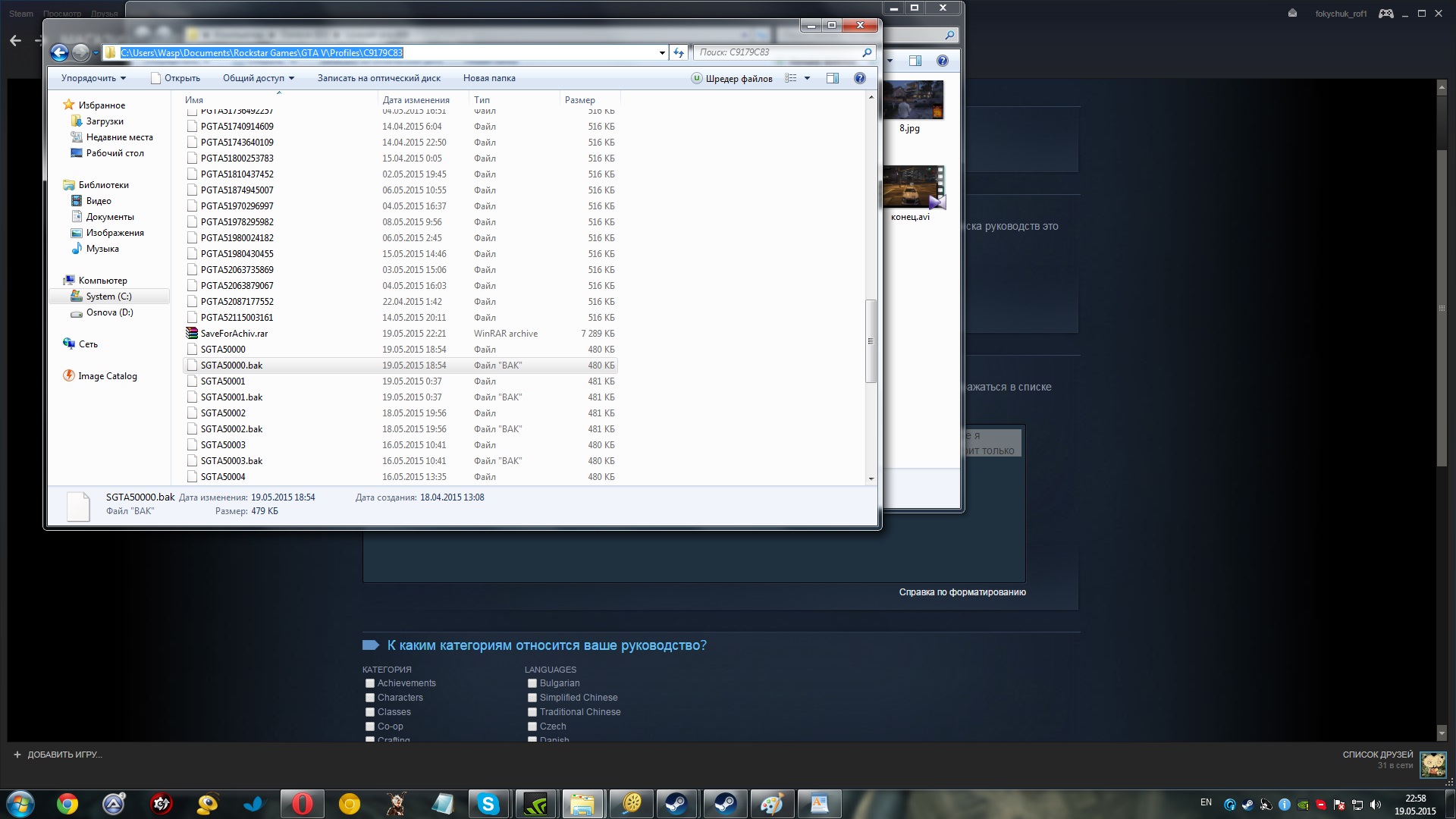Click Explorer file list vertical scrollbar

[871, 341]
